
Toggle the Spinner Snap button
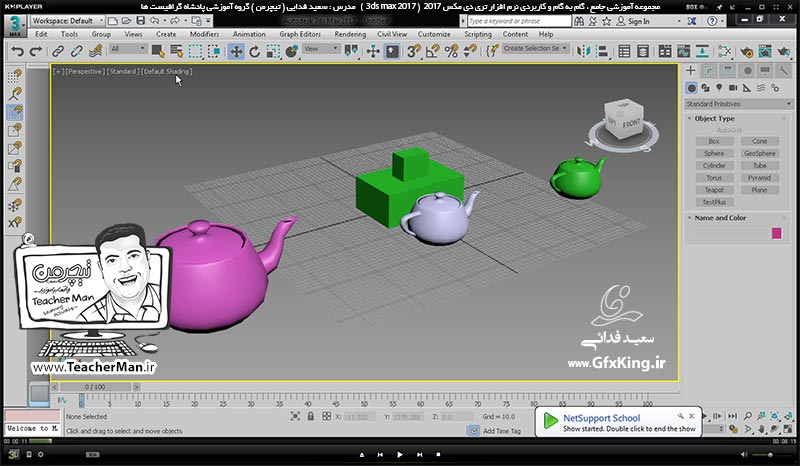470,51
